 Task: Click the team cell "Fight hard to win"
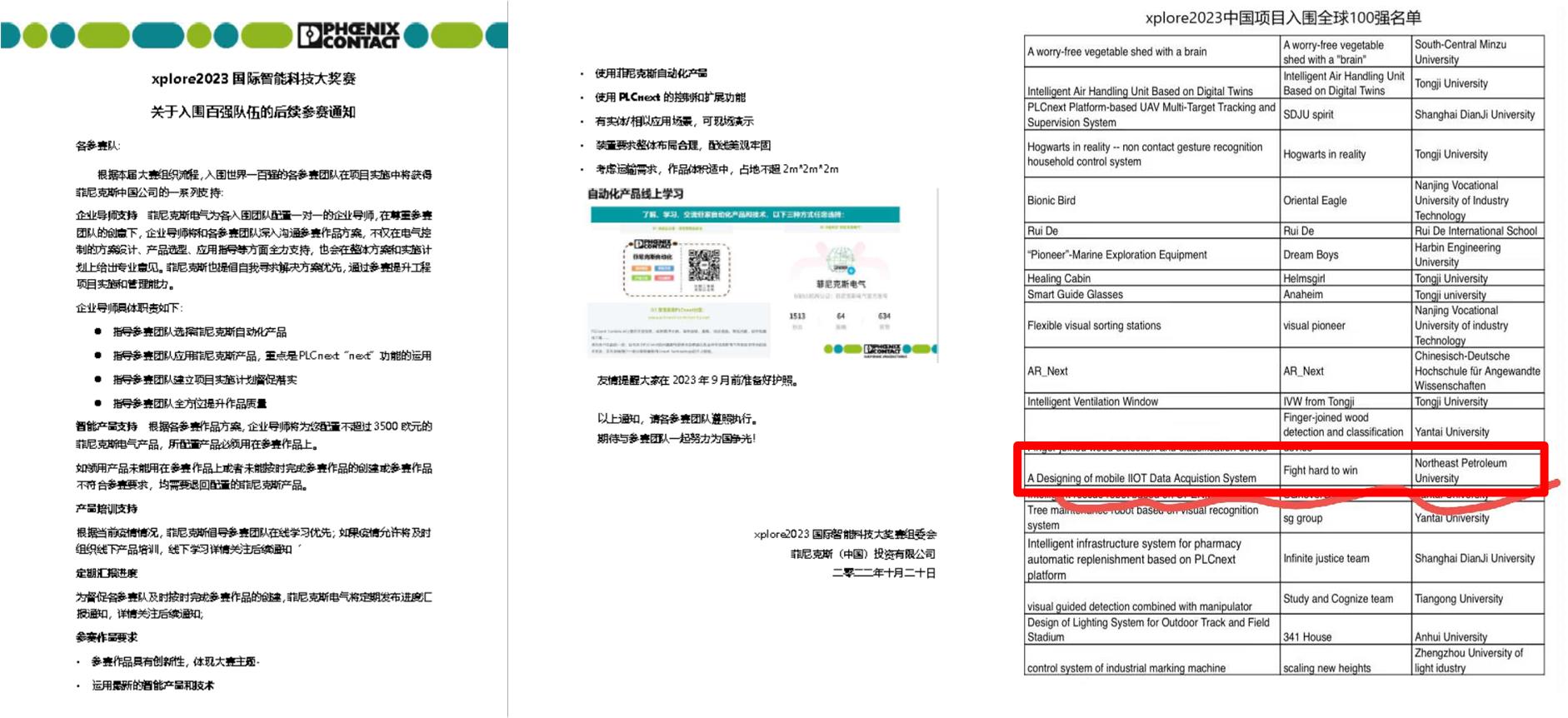1346,471
